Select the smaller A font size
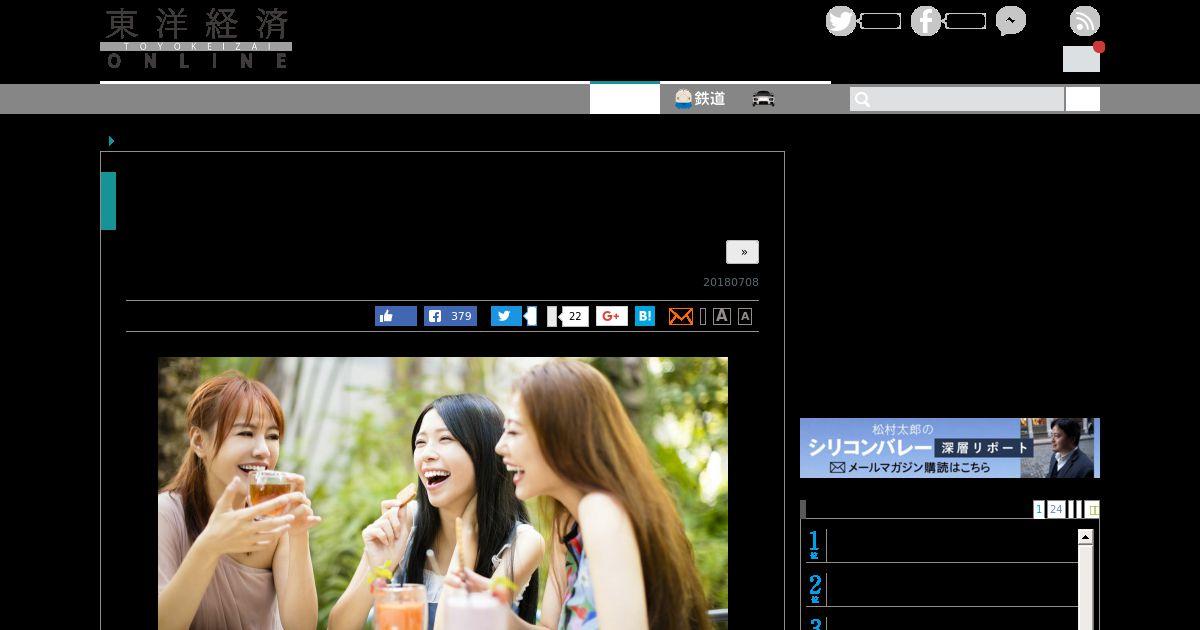 point(745,316)
